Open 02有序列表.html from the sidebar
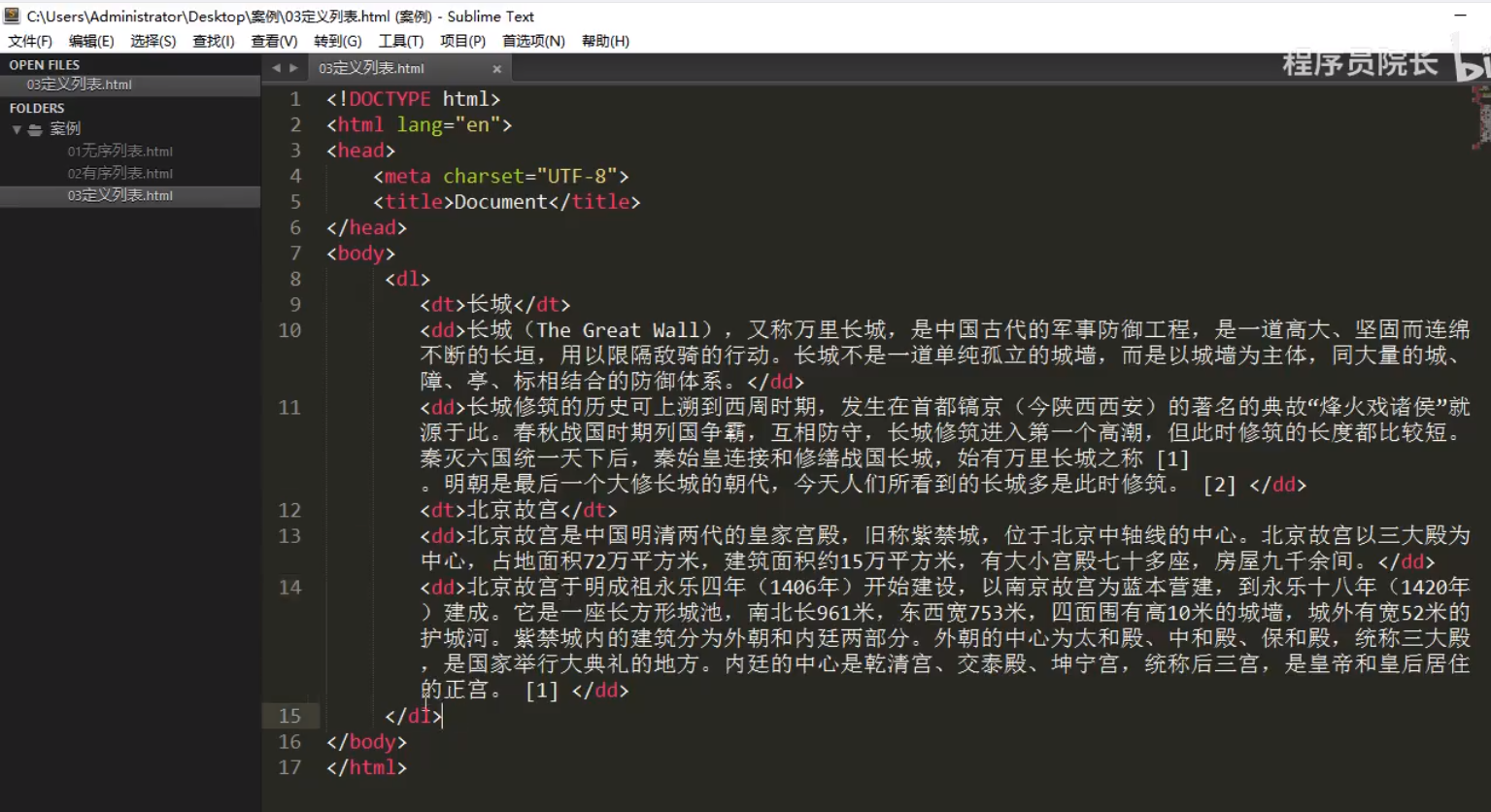 pyautogui.click(x=120, y=174)
